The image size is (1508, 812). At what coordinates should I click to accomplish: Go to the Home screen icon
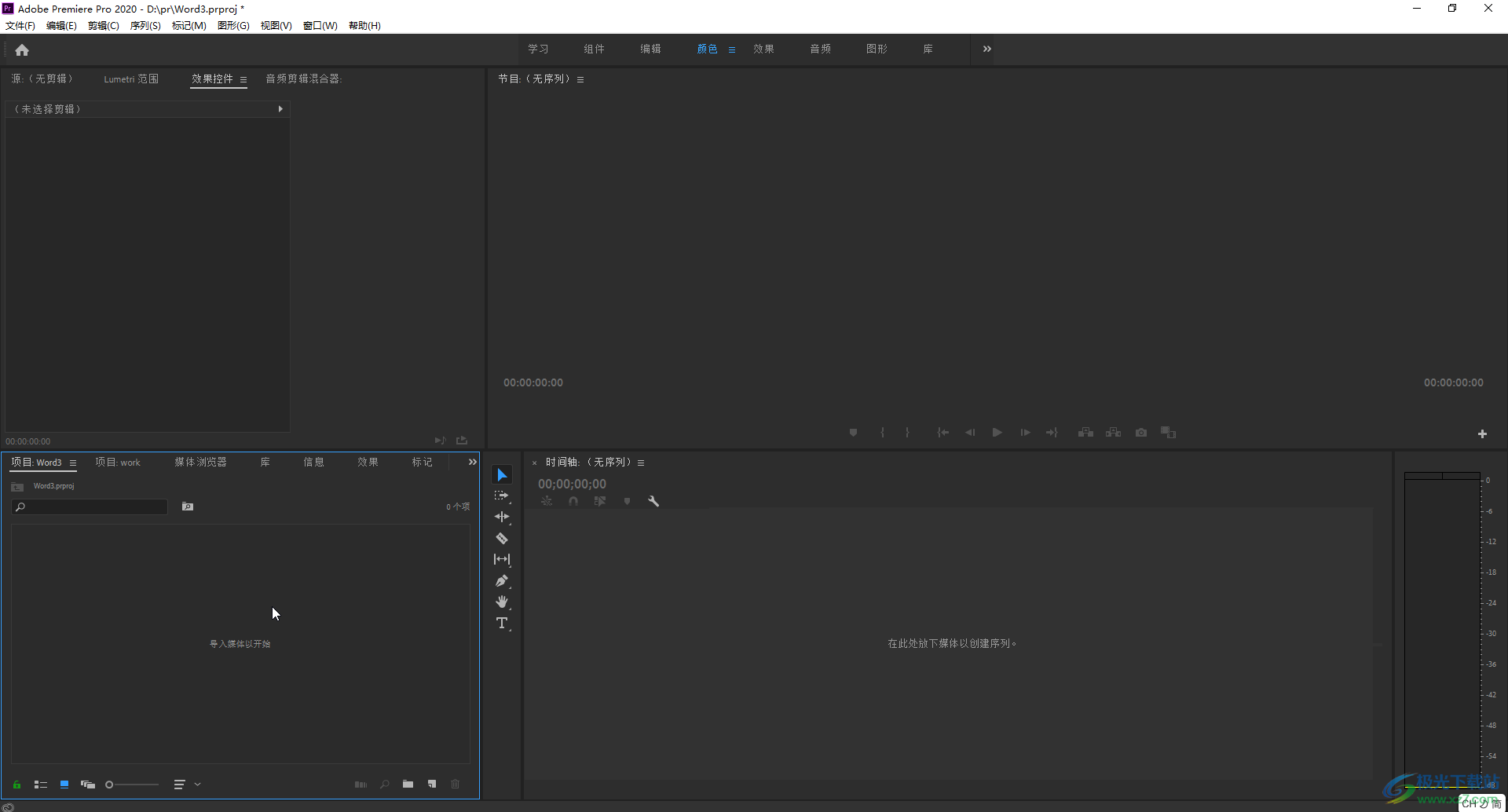coord(22,50)
